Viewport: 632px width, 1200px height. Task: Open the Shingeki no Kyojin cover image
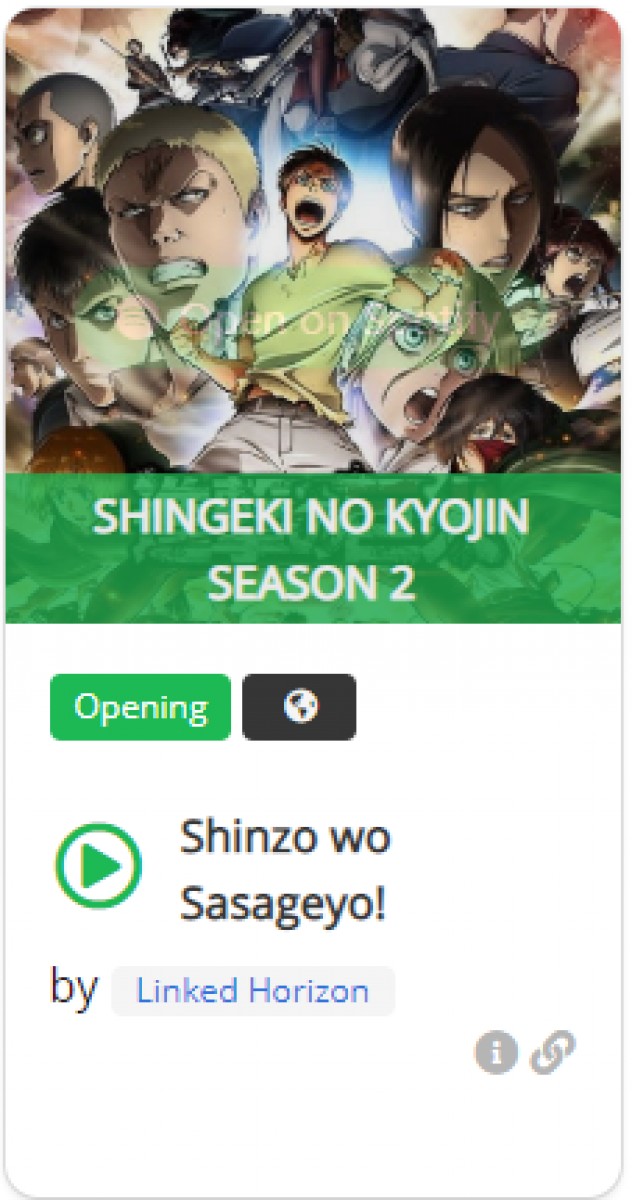[x=316, y=240]
